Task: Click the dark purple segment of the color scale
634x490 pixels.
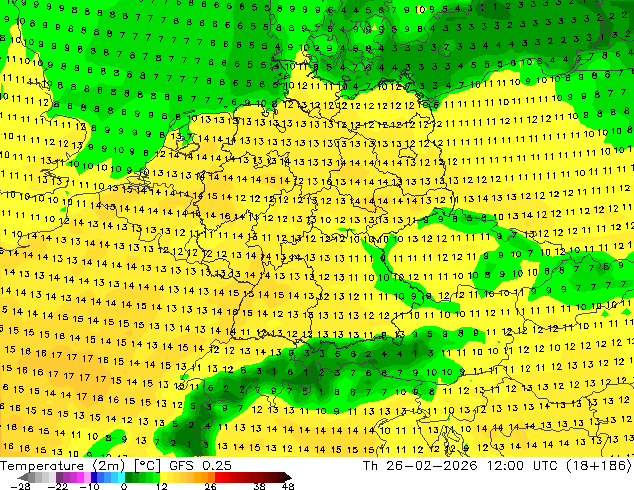Action: click(x=59, y=477)
